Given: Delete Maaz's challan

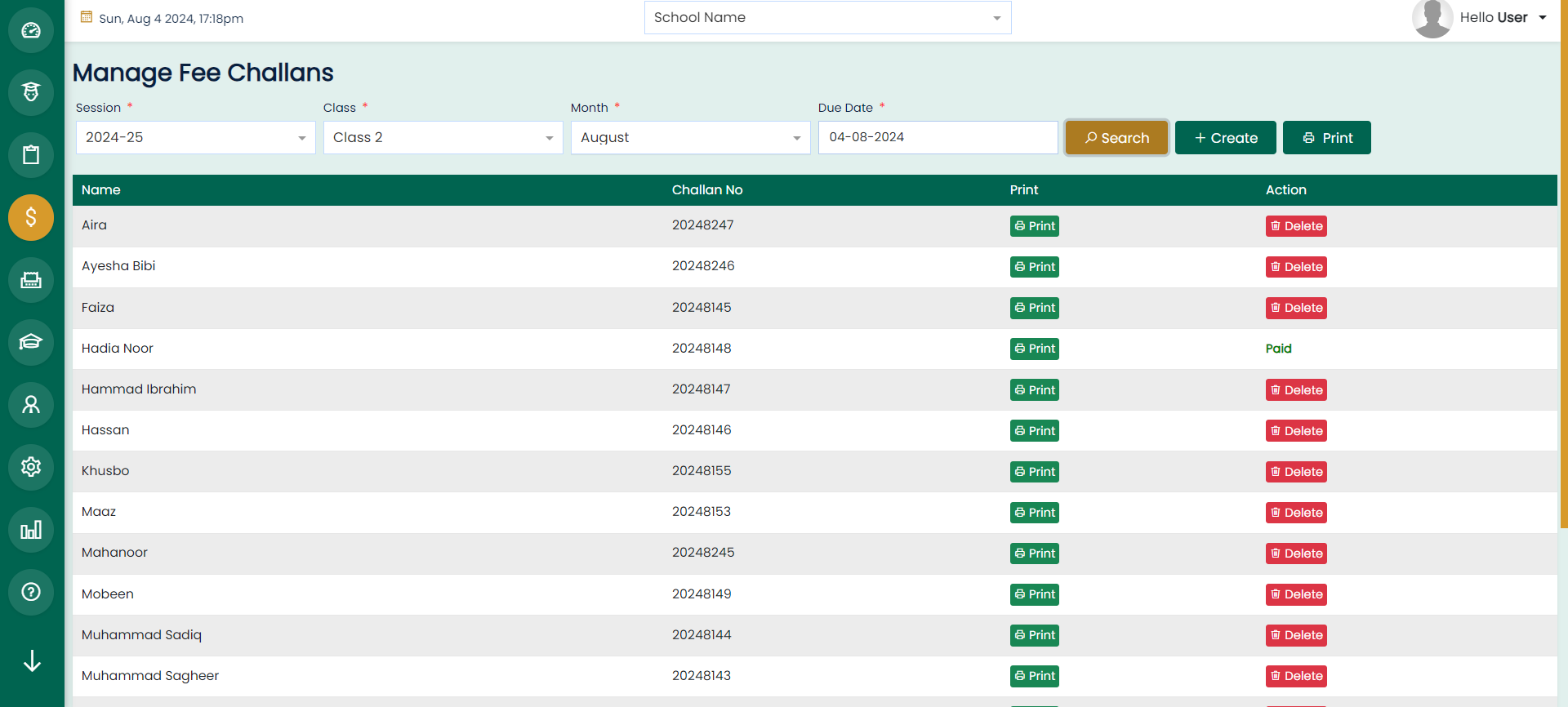Looking at the screenshot, I should [x=1296, y=513].
